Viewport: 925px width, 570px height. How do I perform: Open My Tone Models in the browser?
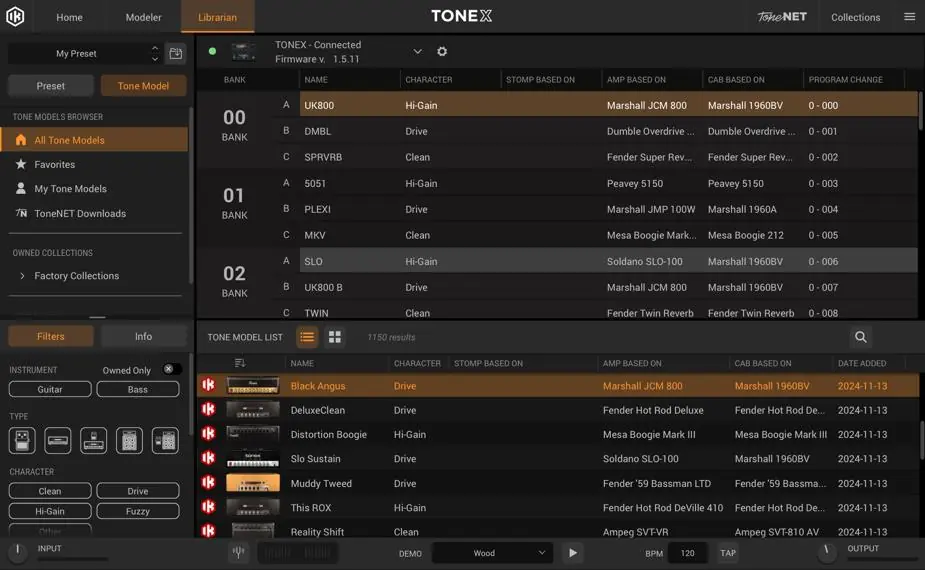point(70,188)
